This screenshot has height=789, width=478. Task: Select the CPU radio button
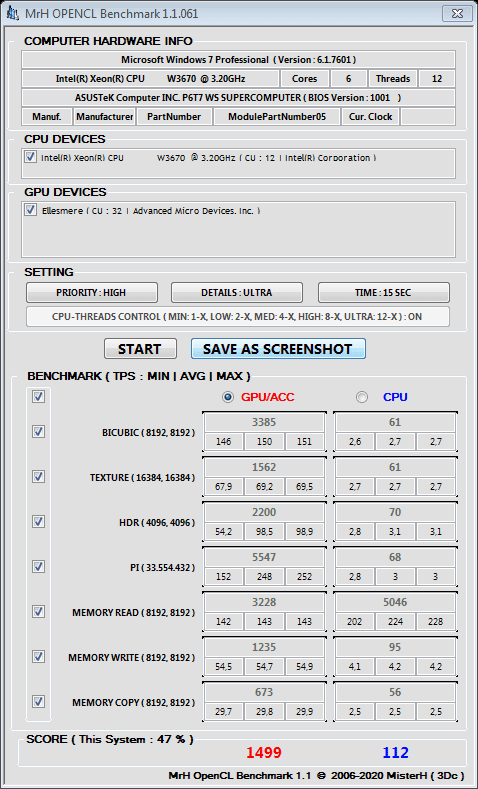362,397
